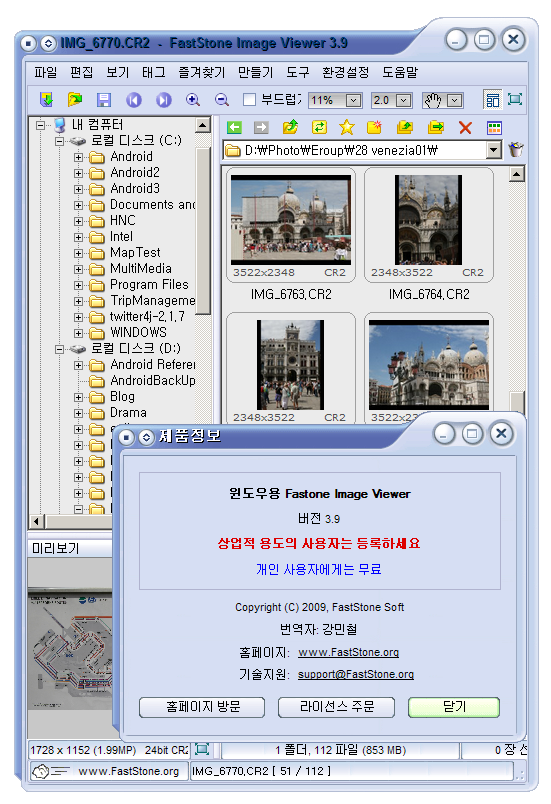Create a new folder icon
The height and width of the screenshot is (804, 551).
click(375, 127)
